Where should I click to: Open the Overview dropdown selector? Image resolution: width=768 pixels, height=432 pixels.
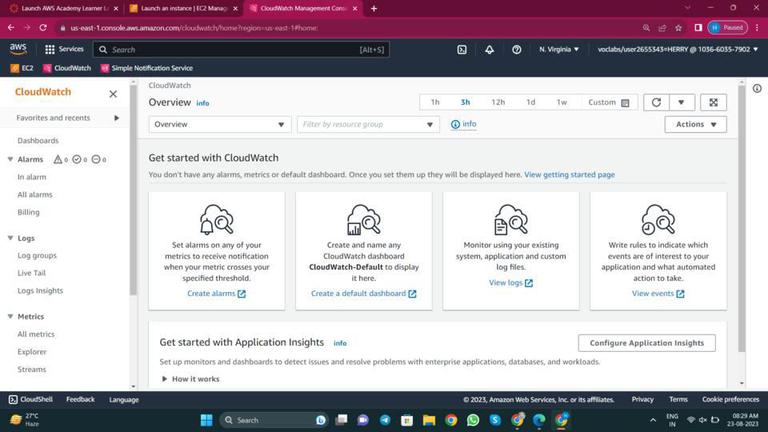coord(219,124)
